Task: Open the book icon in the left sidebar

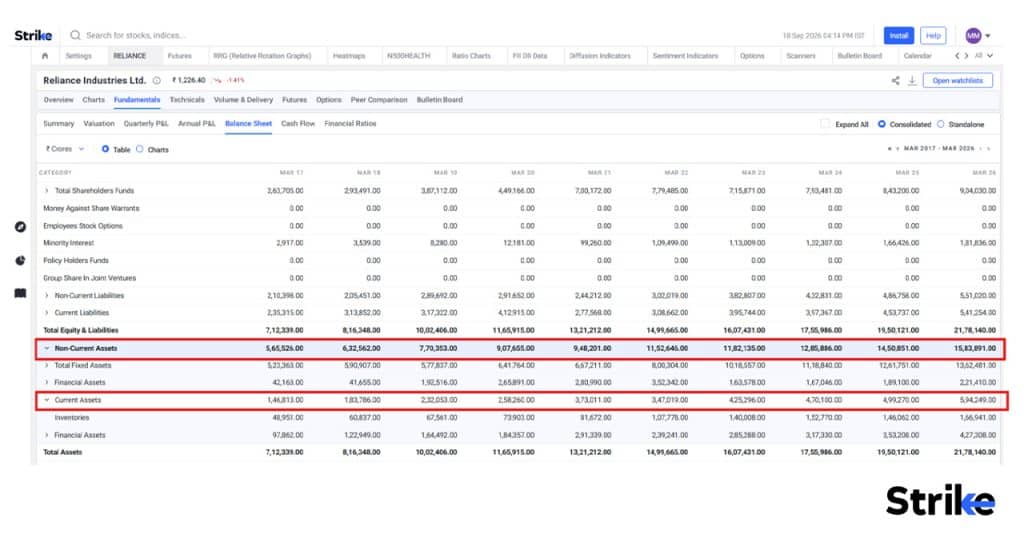Action: coord(20,293)
